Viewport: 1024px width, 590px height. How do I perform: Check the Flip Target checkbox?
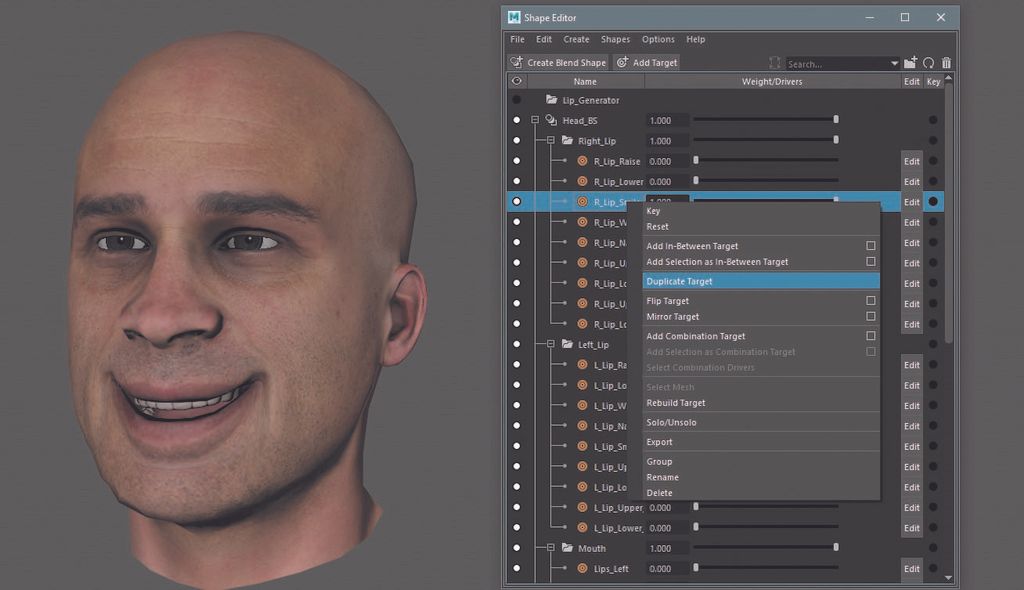point(870,300)
